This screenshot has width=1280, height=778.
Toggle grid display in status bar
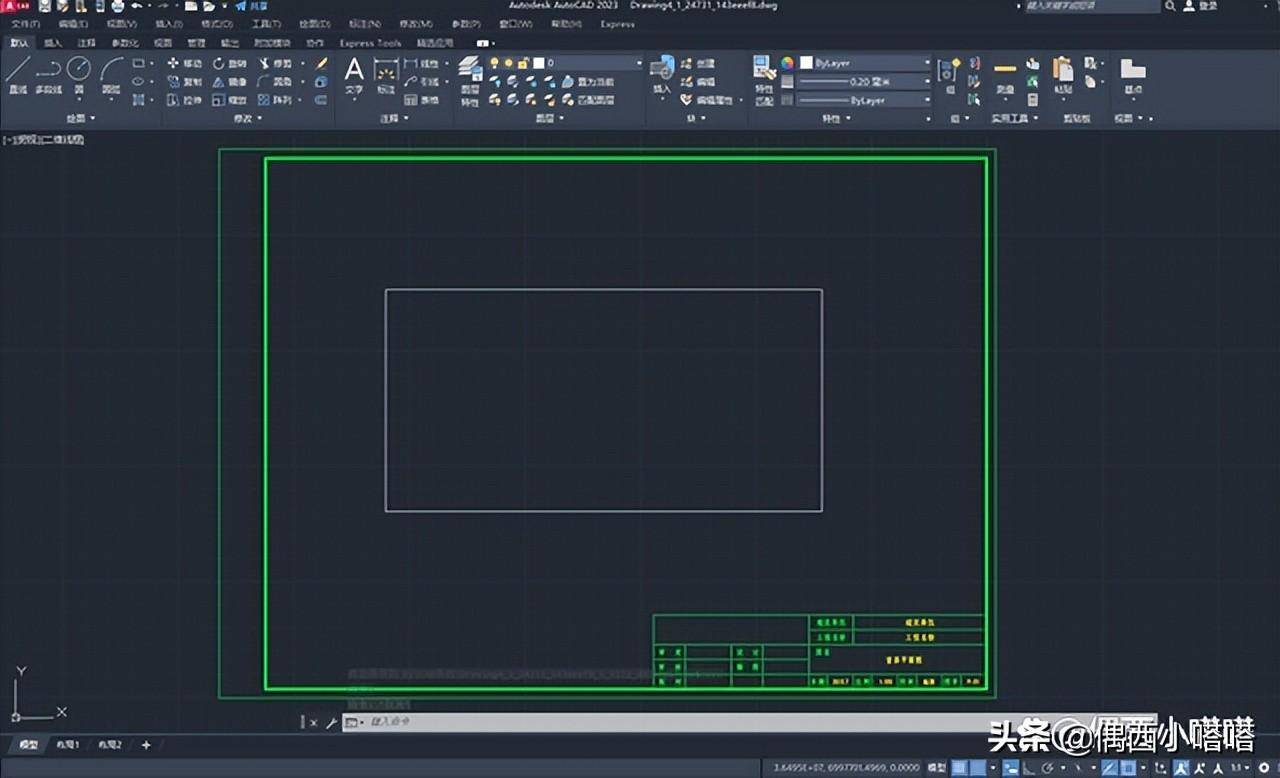(x=960, y=768)
